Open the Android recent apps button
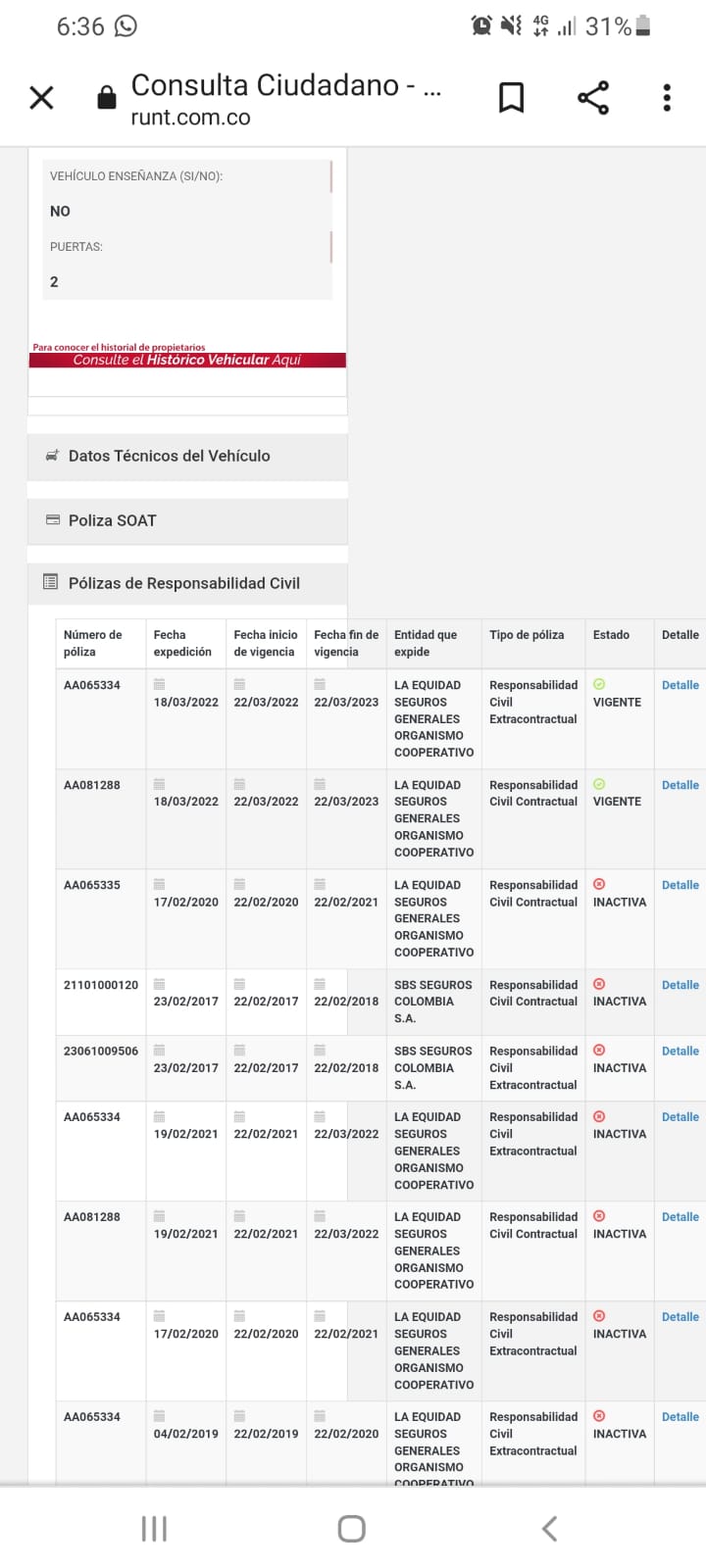The image size is (706, 1568). click(154, 1529)
